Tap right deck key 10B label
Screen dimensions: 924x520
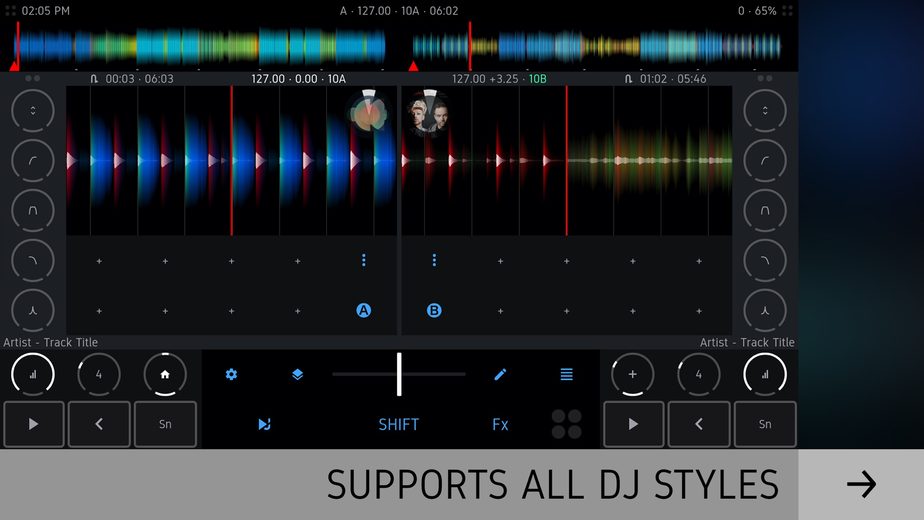click(x=537, y=79)
